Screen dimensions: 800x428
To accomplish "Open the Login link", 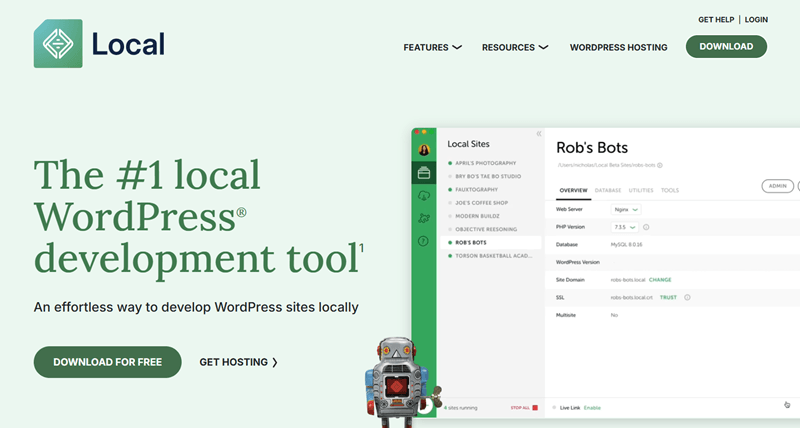I will click(x=756, y=19).
